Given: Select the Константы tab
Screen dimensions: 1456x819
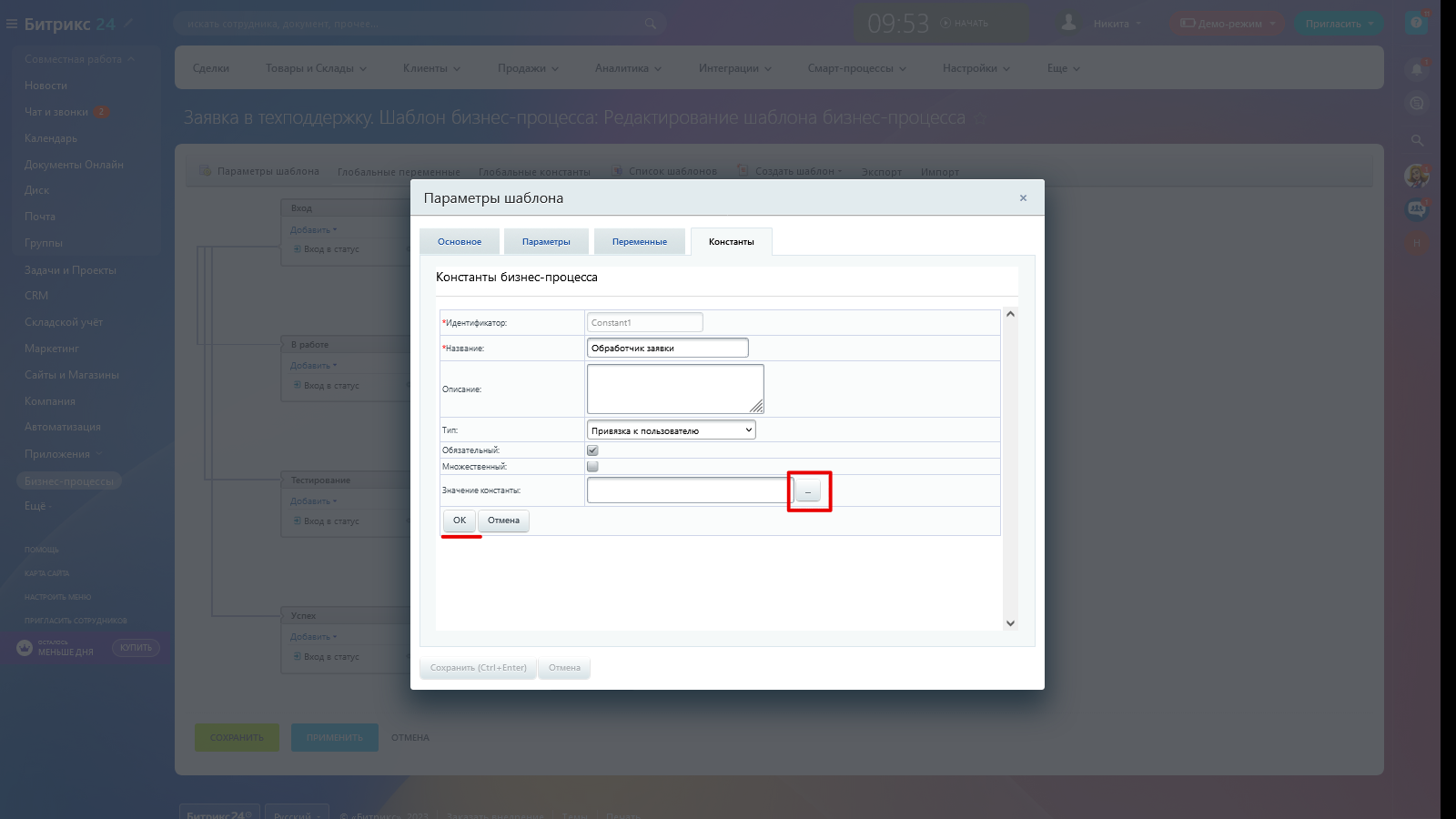Looking at the screenshot, I should click(732, 242).
